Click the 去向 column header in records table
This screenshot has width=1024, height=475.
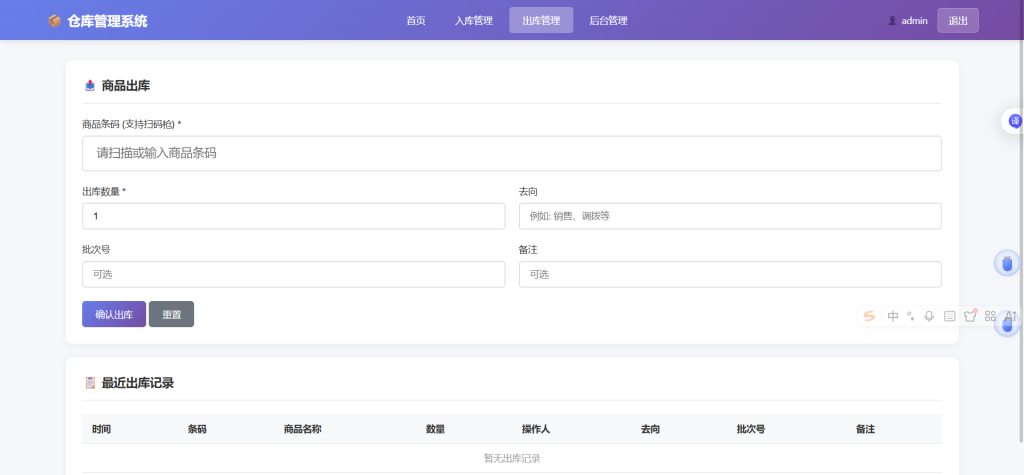click(x=650, y=429)
